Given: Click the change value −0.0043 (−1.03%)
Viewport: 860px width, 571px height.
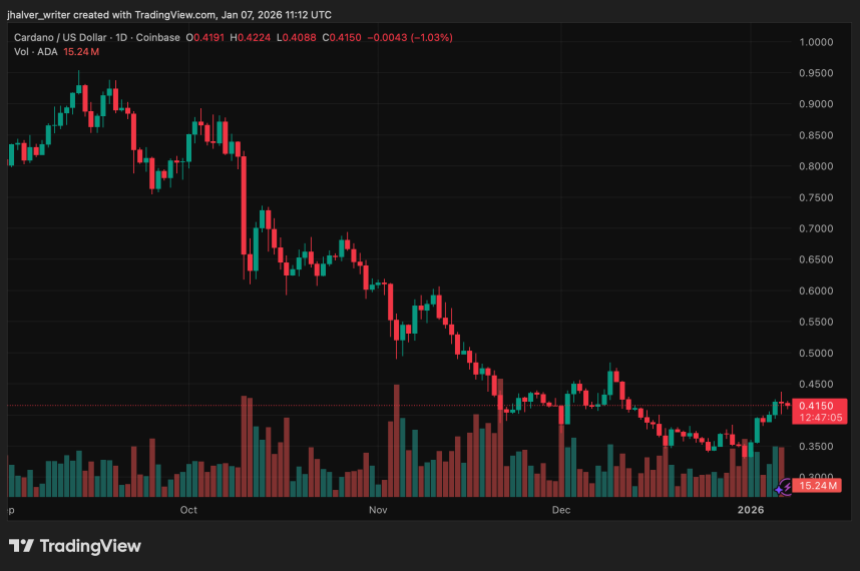Looking at the screenshot, I should tap(410, 37).
